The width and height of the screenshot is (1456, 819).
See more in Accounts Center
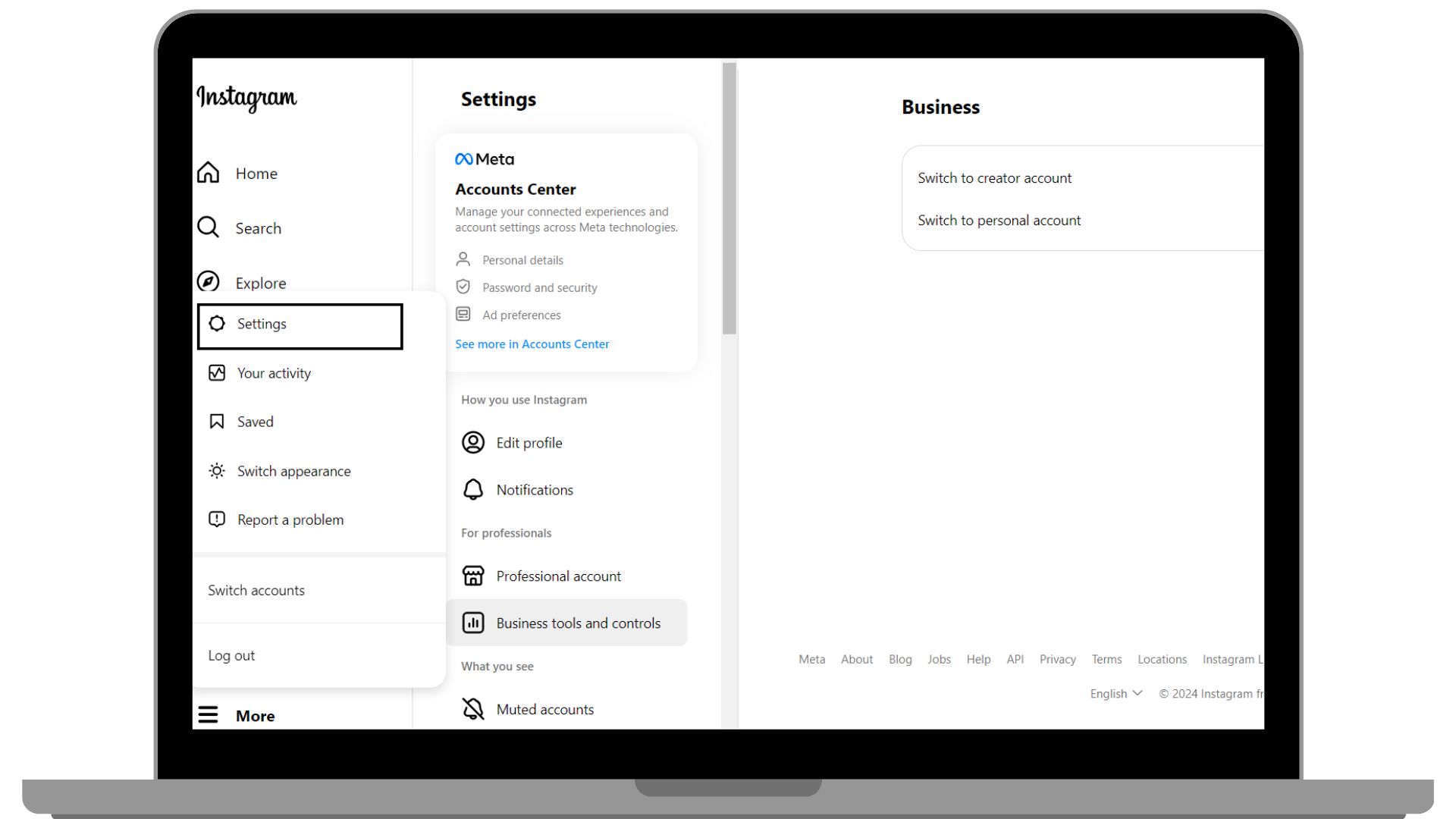(532, 344)
